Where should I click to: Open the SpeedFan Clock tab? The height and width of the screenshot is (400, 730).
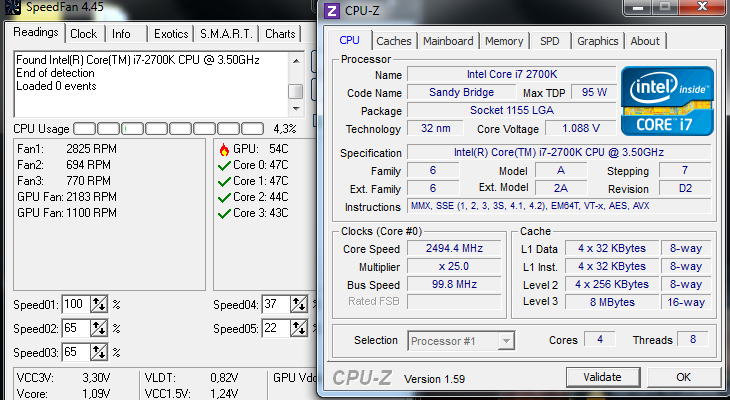click(x=84, y=34)
